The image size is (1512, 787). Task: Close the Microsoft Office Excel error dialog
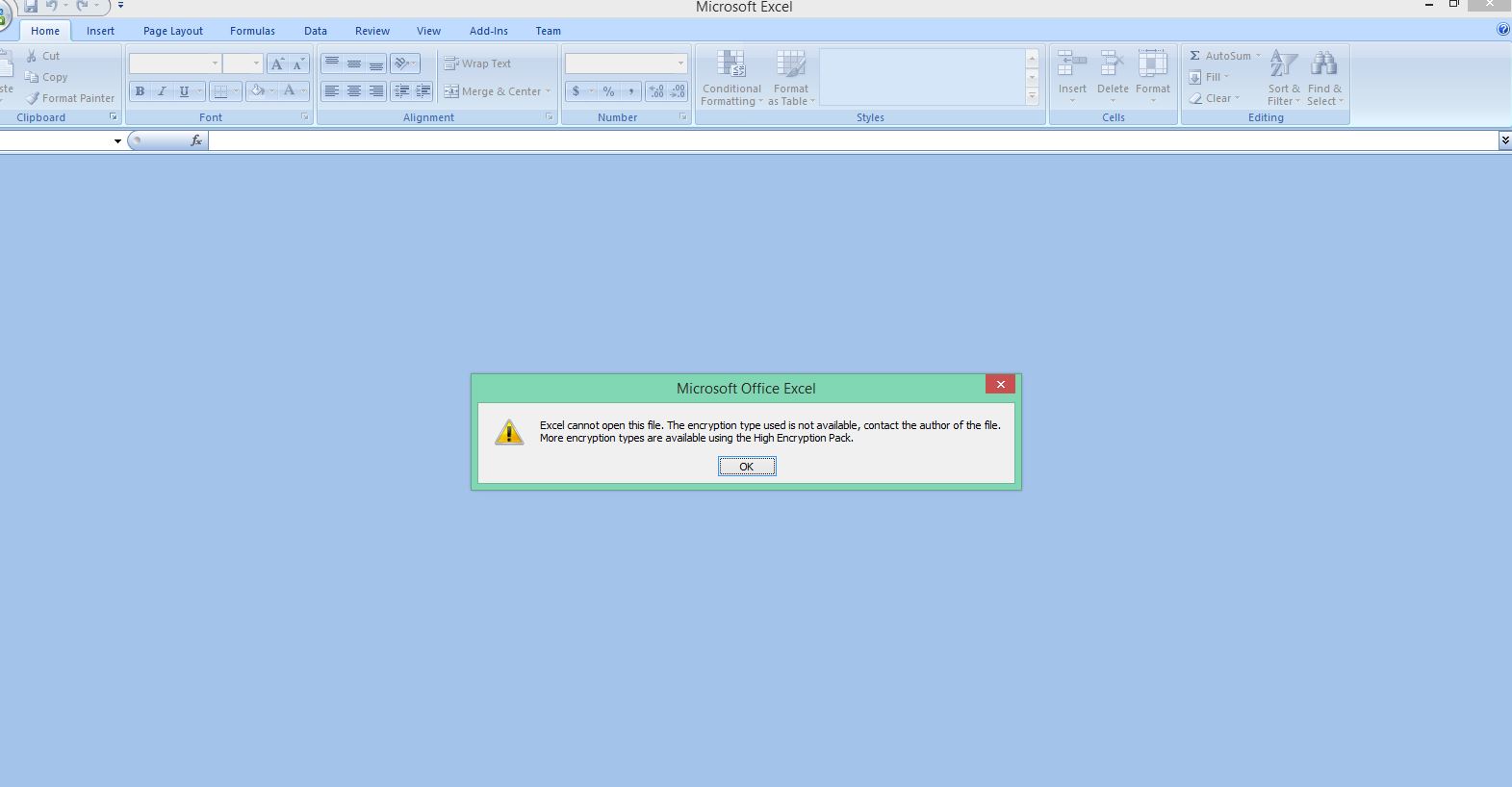pos(1000,384)
